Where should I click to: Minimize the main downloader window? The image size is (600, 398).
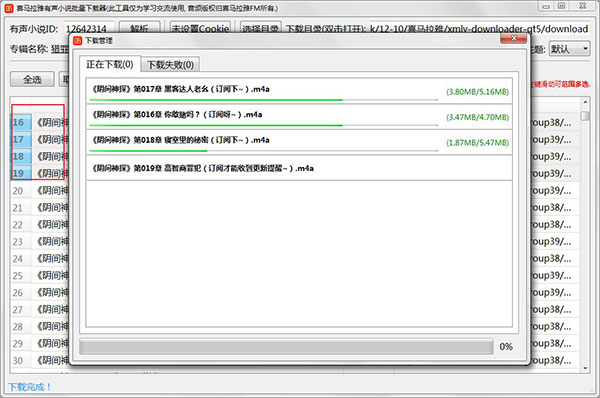point(546,6)
